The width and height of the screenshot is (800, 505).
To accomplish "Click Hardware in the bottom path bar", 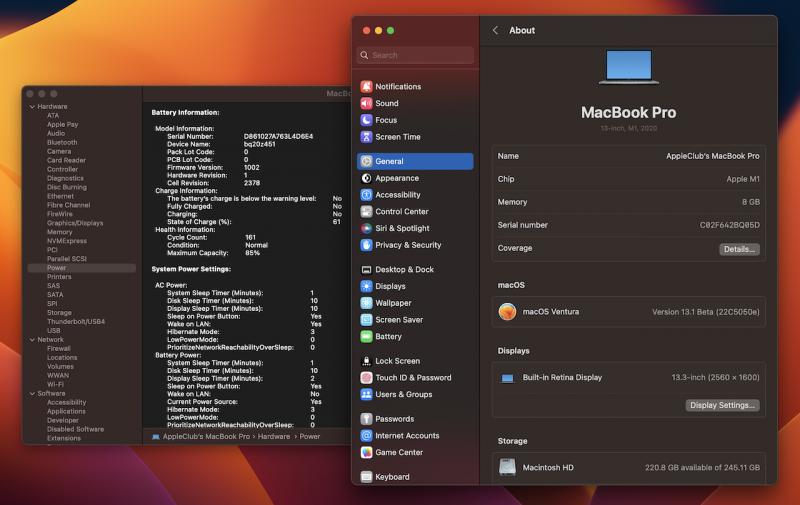I will pyautogui.click(x=274, y=437).
